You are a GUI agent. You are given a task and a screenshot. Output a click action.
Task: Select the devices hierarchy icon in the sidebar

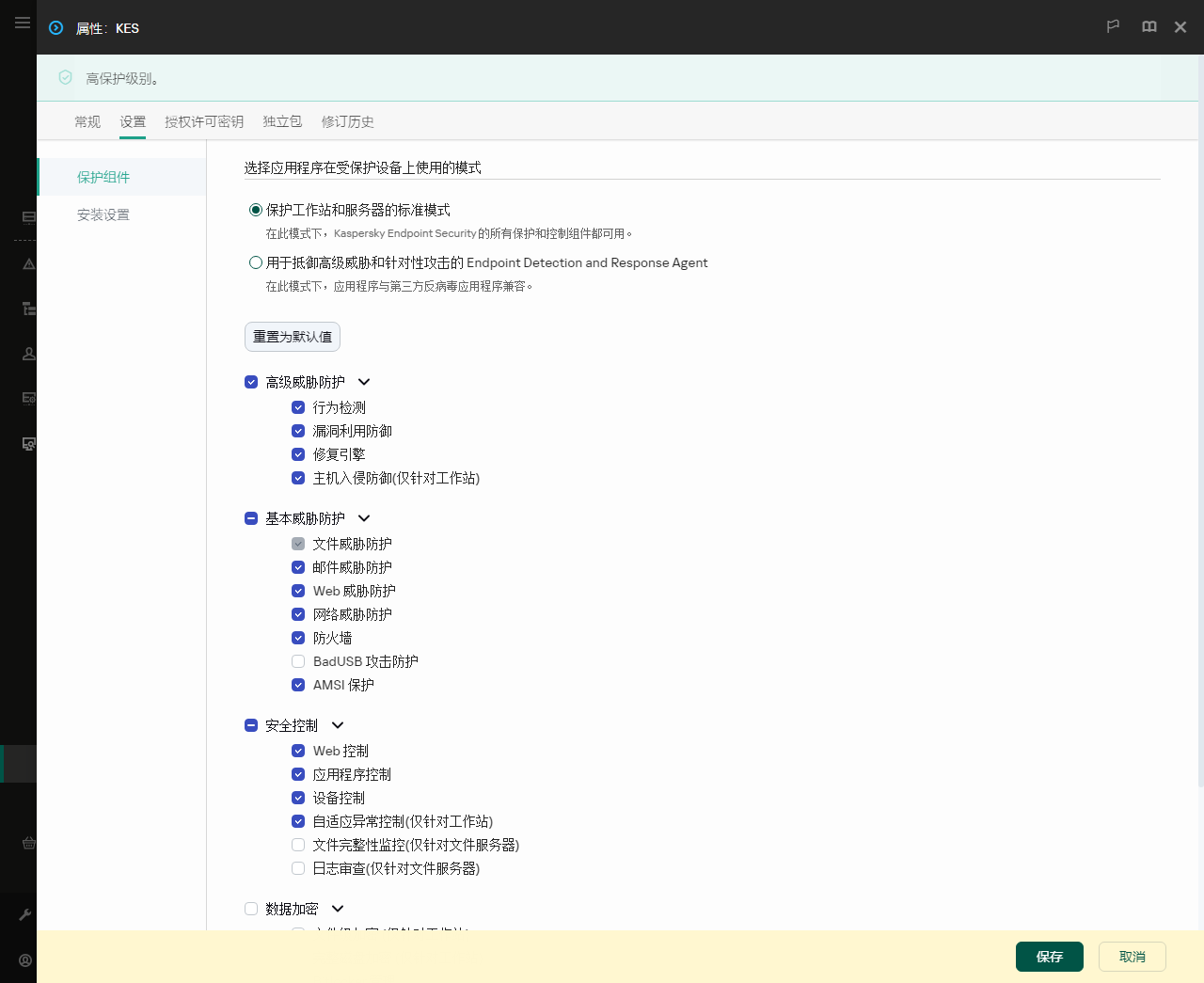tap(28, 309)
